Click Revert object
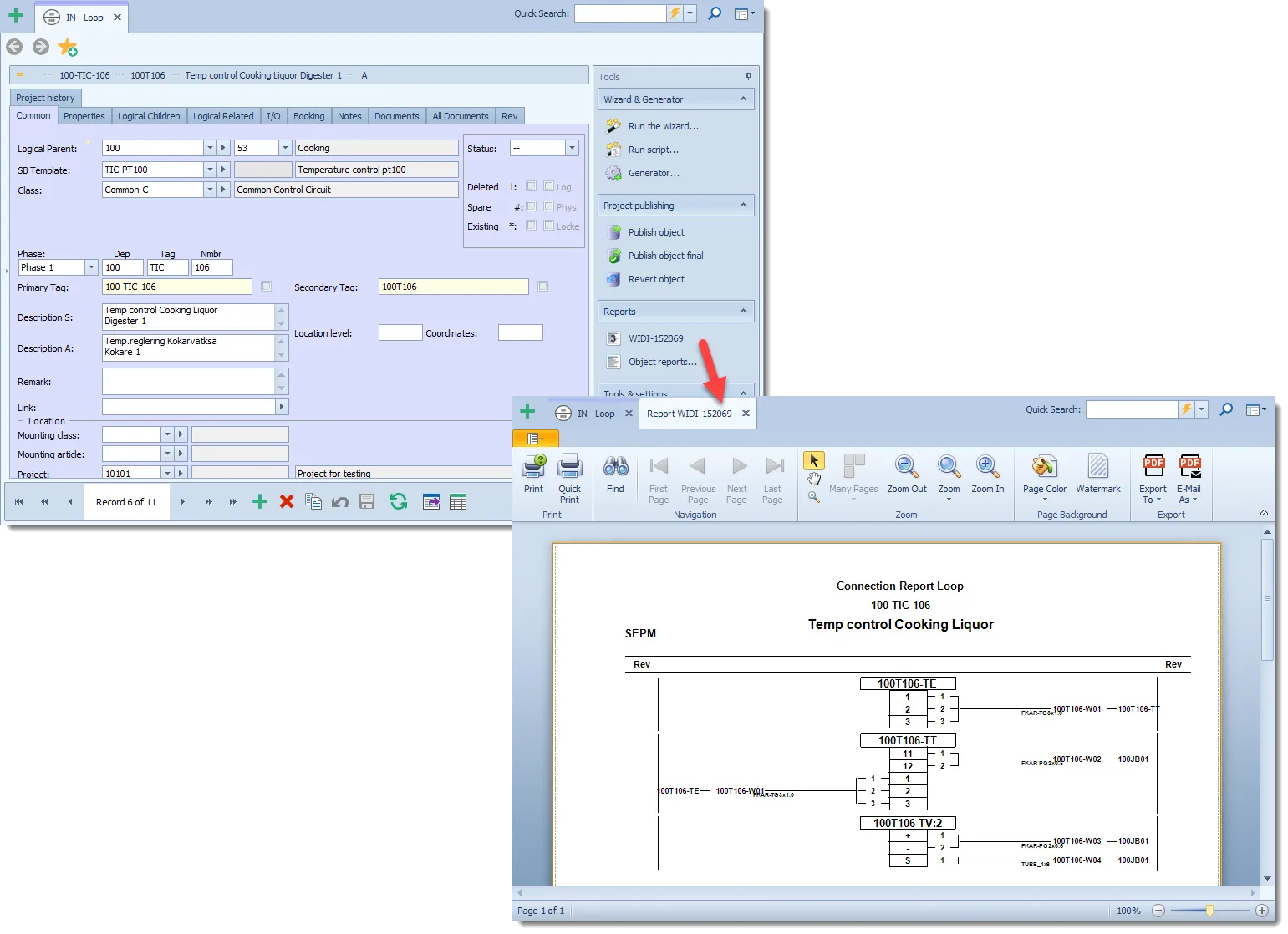1288x934 pixels. (656, 279)
